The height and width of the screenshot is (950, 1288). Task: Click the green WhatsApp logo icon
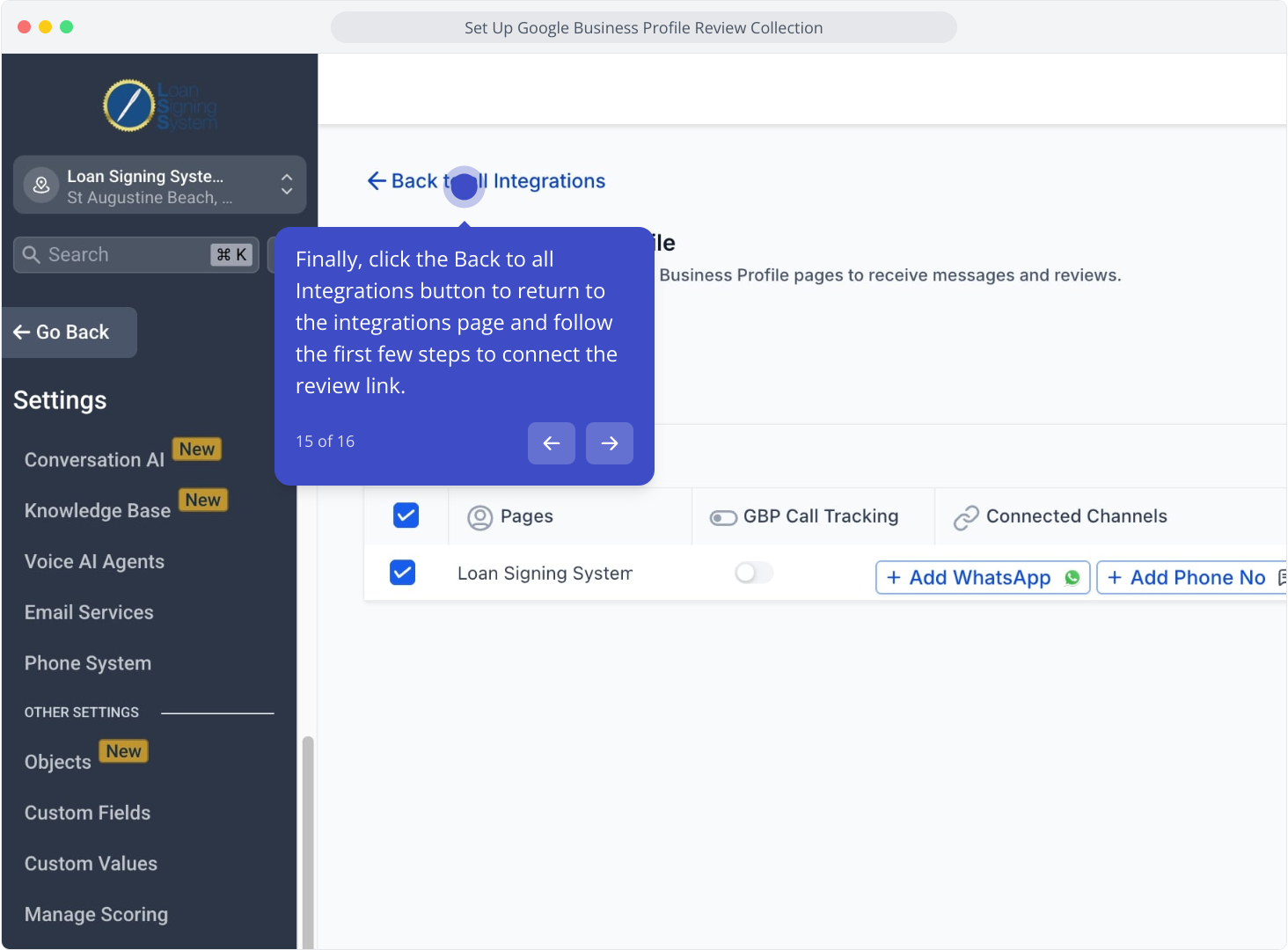(x=1072, y=578)
